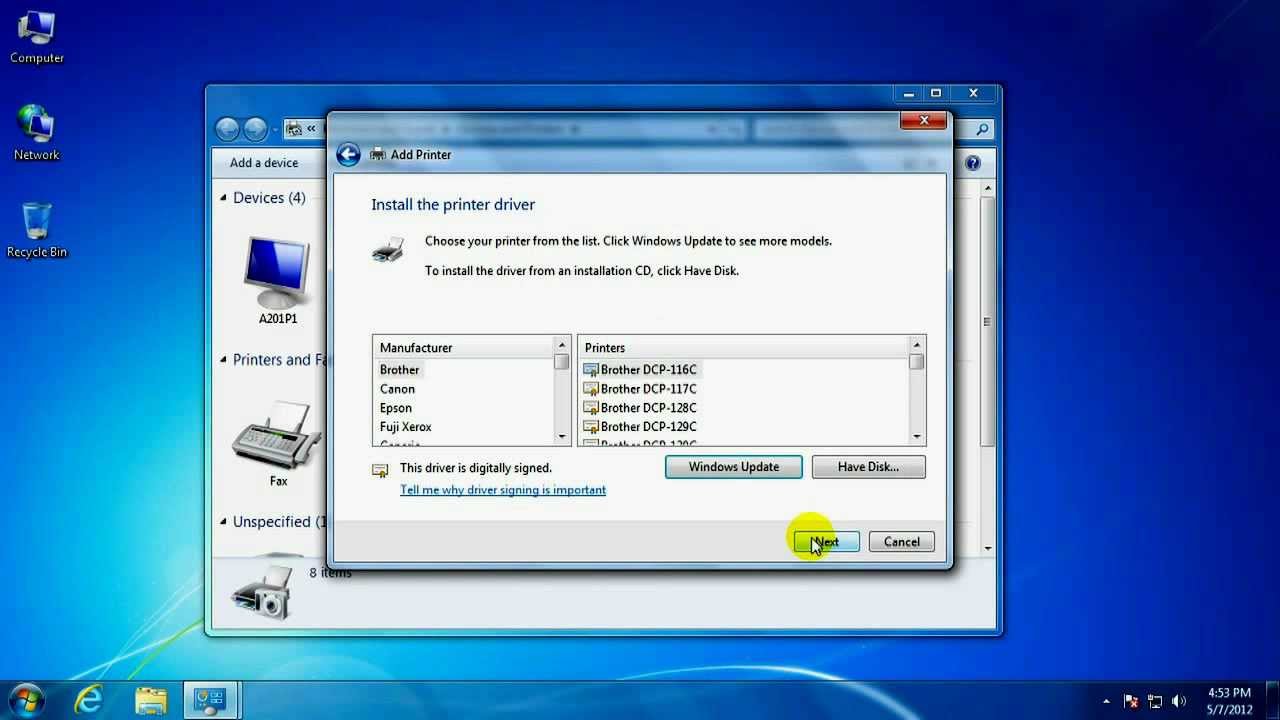Image resolution: width=1280 pixels, height=720 pixels.
Task: Open the Windows Start button
Action: coord(27,699)
